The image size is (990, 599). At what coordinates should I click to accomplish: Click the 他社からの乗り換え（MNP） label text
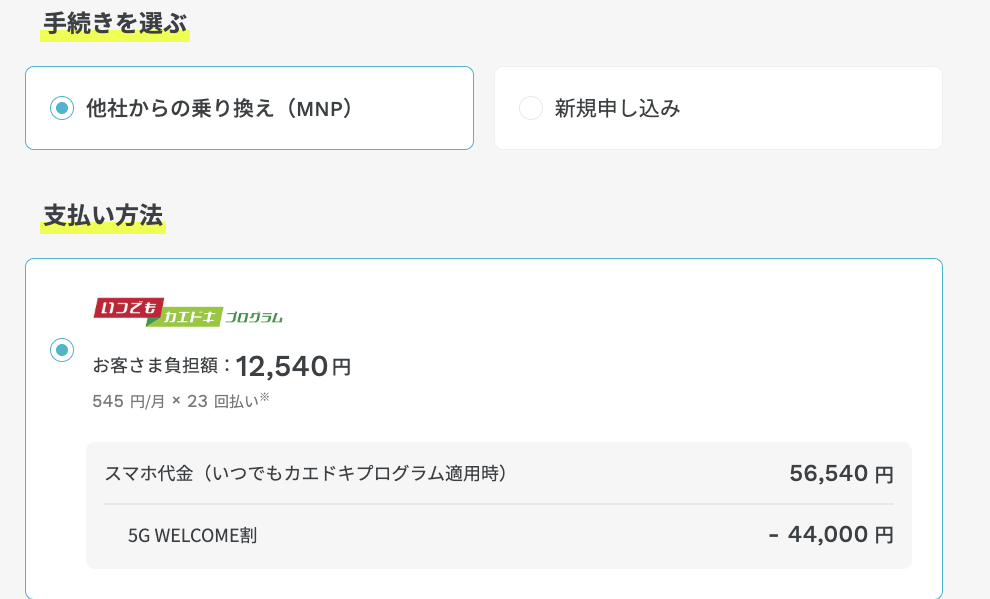point(220,108)
